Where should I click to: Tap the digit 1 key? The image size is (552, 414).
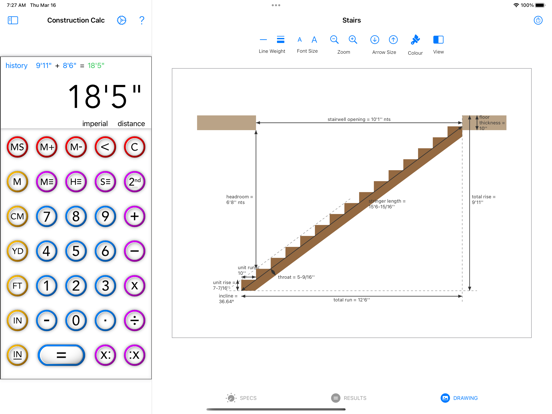tap(46, 286)
